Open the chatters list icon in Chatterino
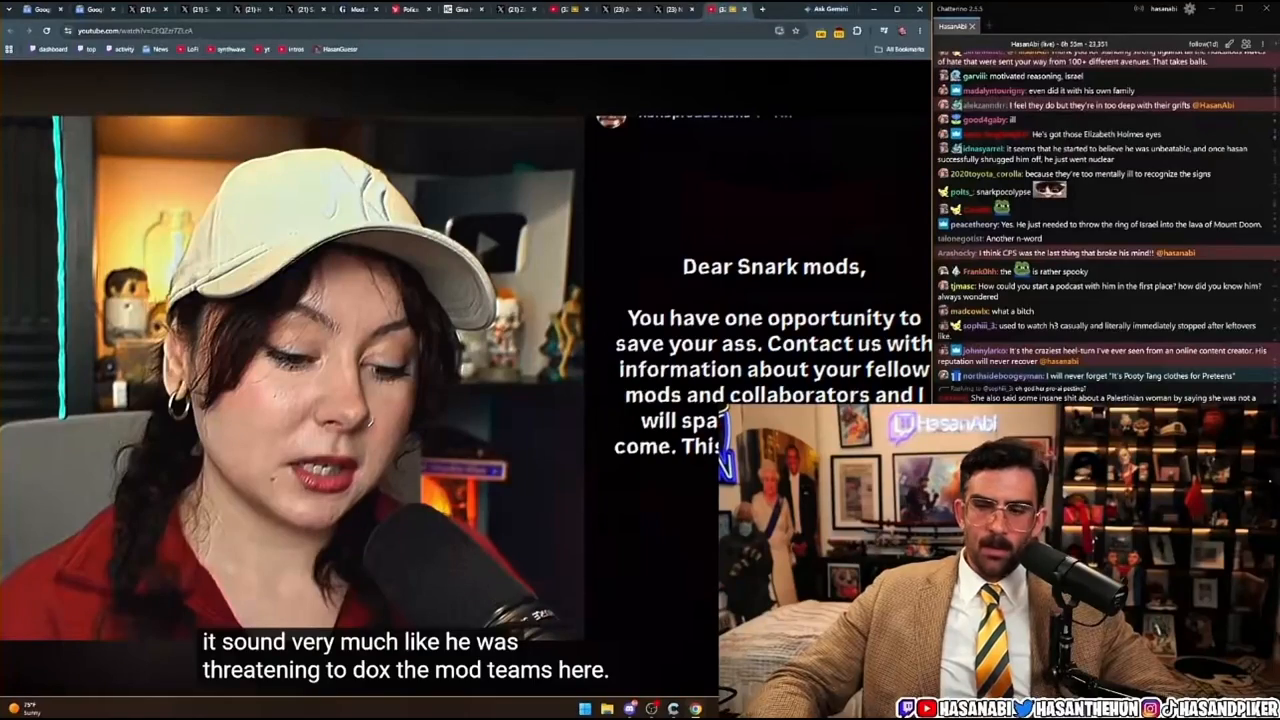 click(x=1246, y=44)
